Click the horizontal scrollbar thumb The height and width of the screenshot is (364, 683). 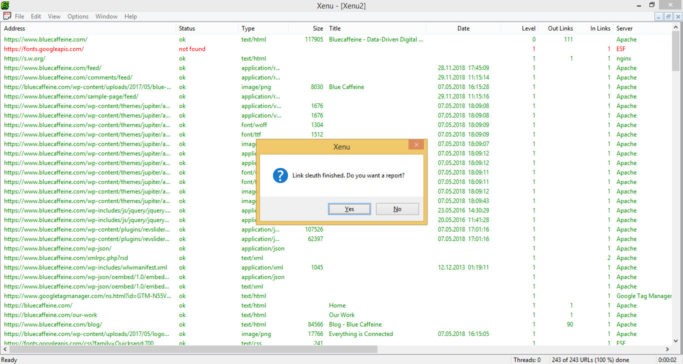193,349
